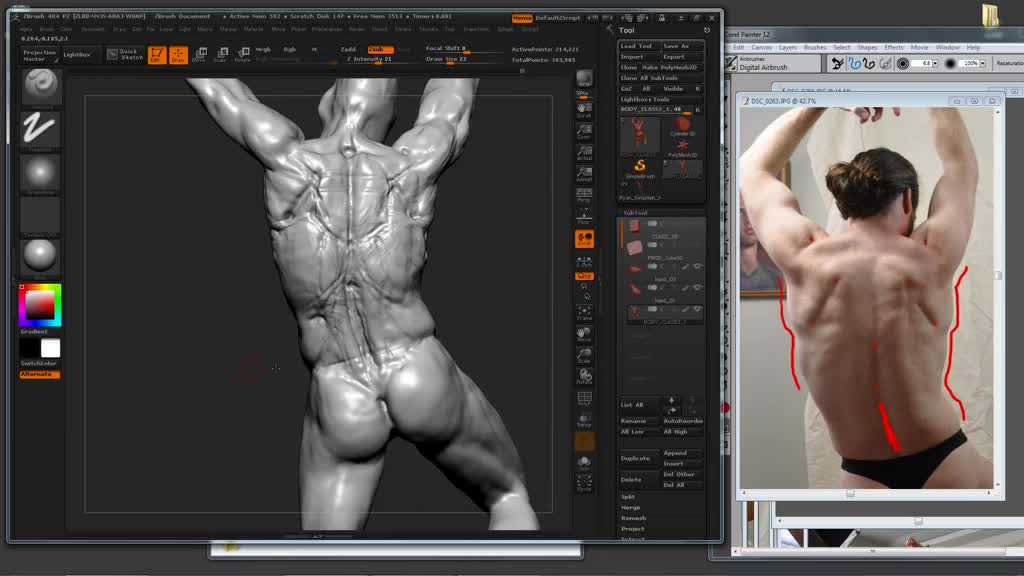Toggle Transparency display

click(x=584, y=420)
